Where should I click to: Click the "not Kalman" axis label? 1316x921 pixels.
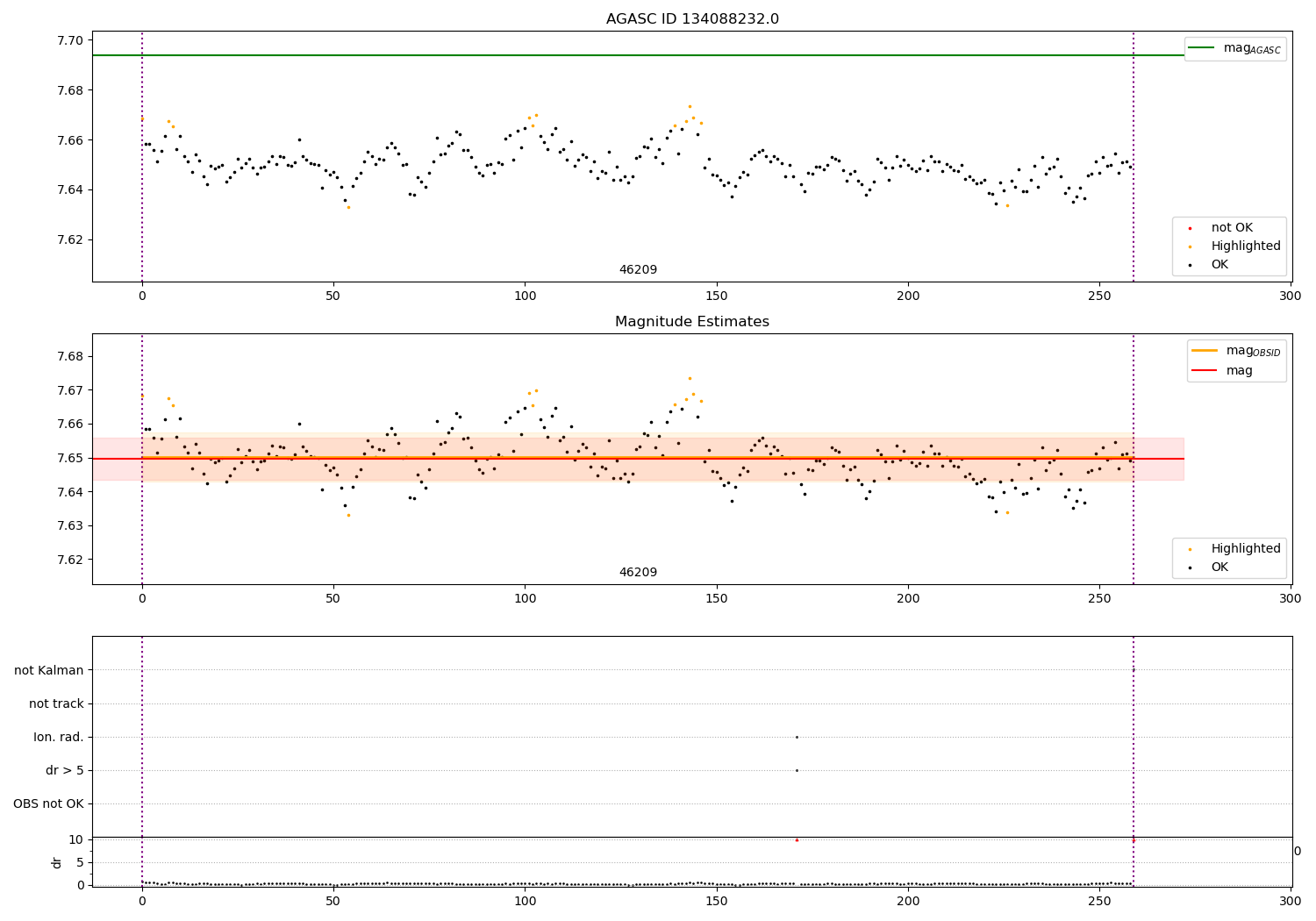pyautogui.click(x=49, y=671)
